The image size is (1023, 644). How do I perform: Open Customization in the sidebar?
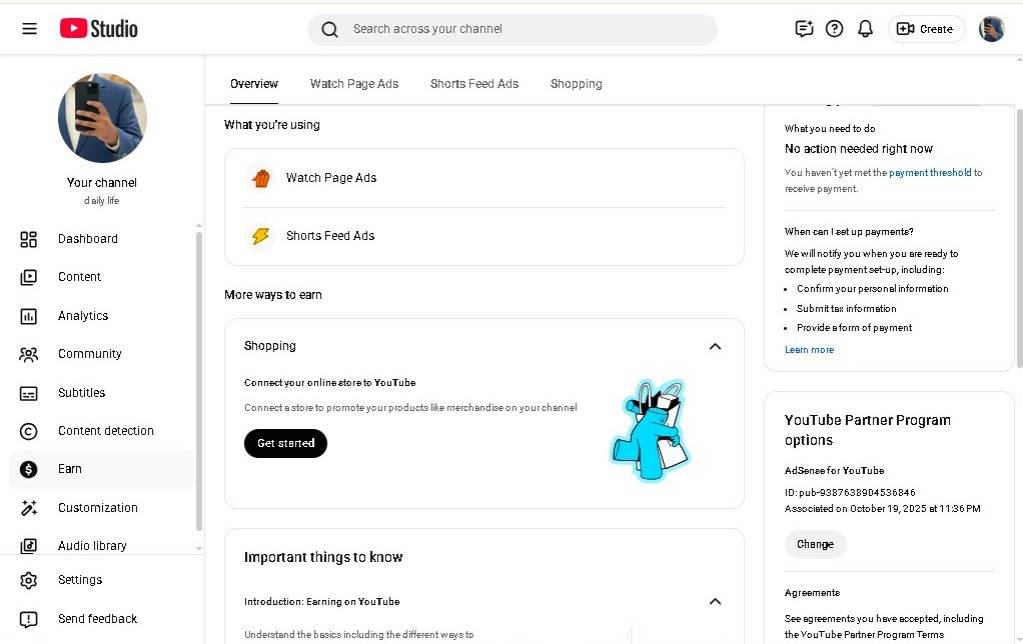pyautogui.click(x=97, y=508)
